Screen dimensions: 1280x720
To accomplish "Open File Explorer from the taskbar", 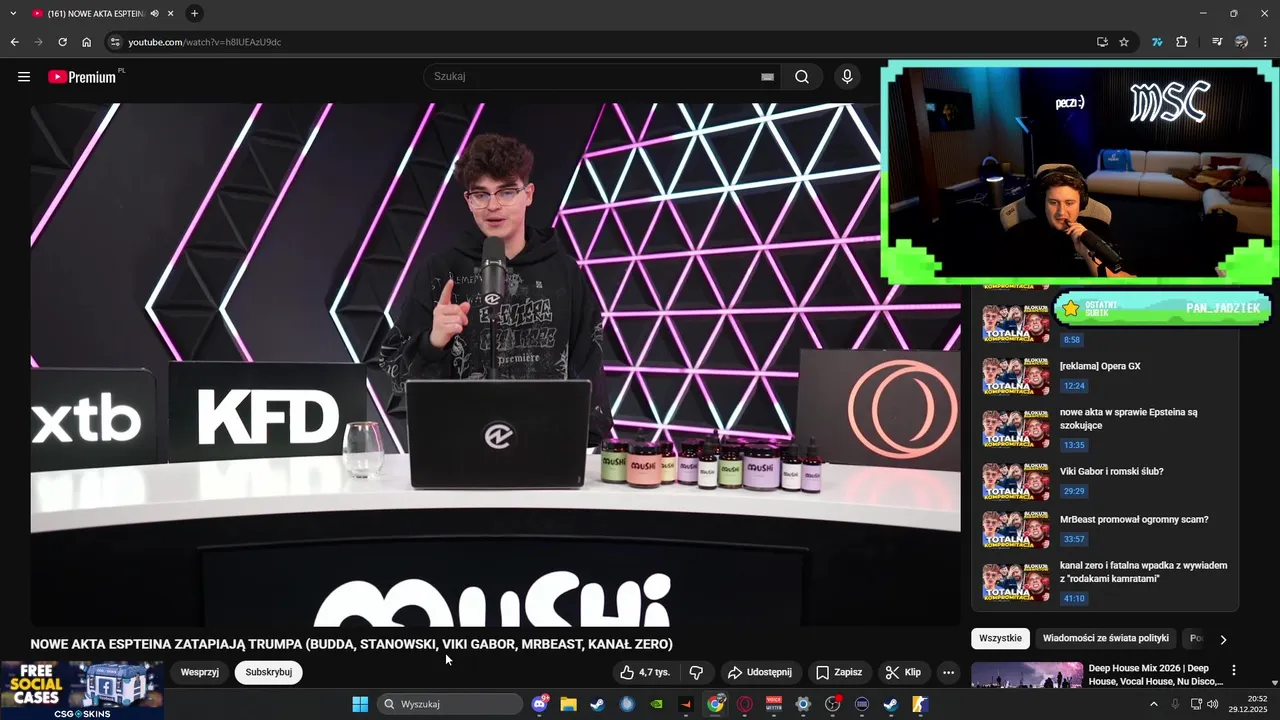I will [x=568, y=704].
